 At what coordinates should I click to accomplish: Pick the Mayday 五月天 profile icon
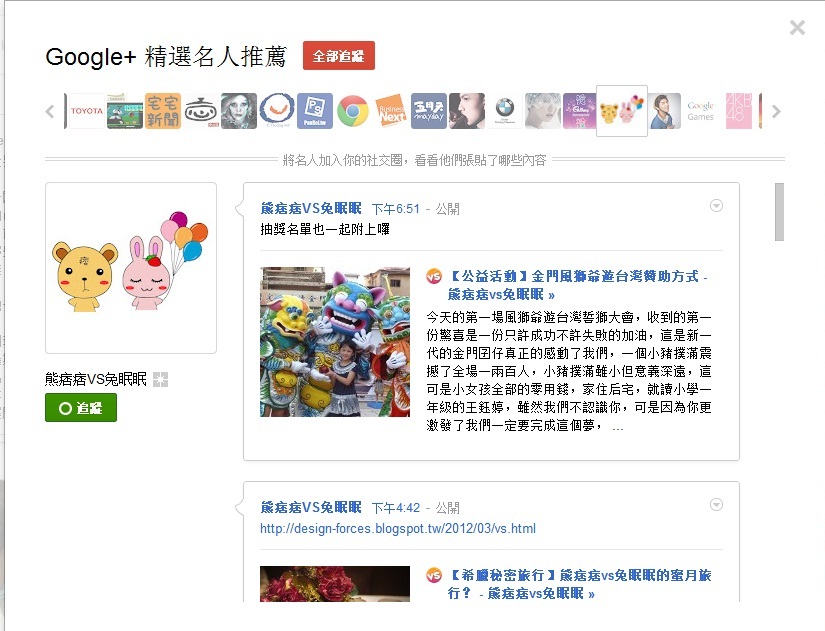coord(429,111)
